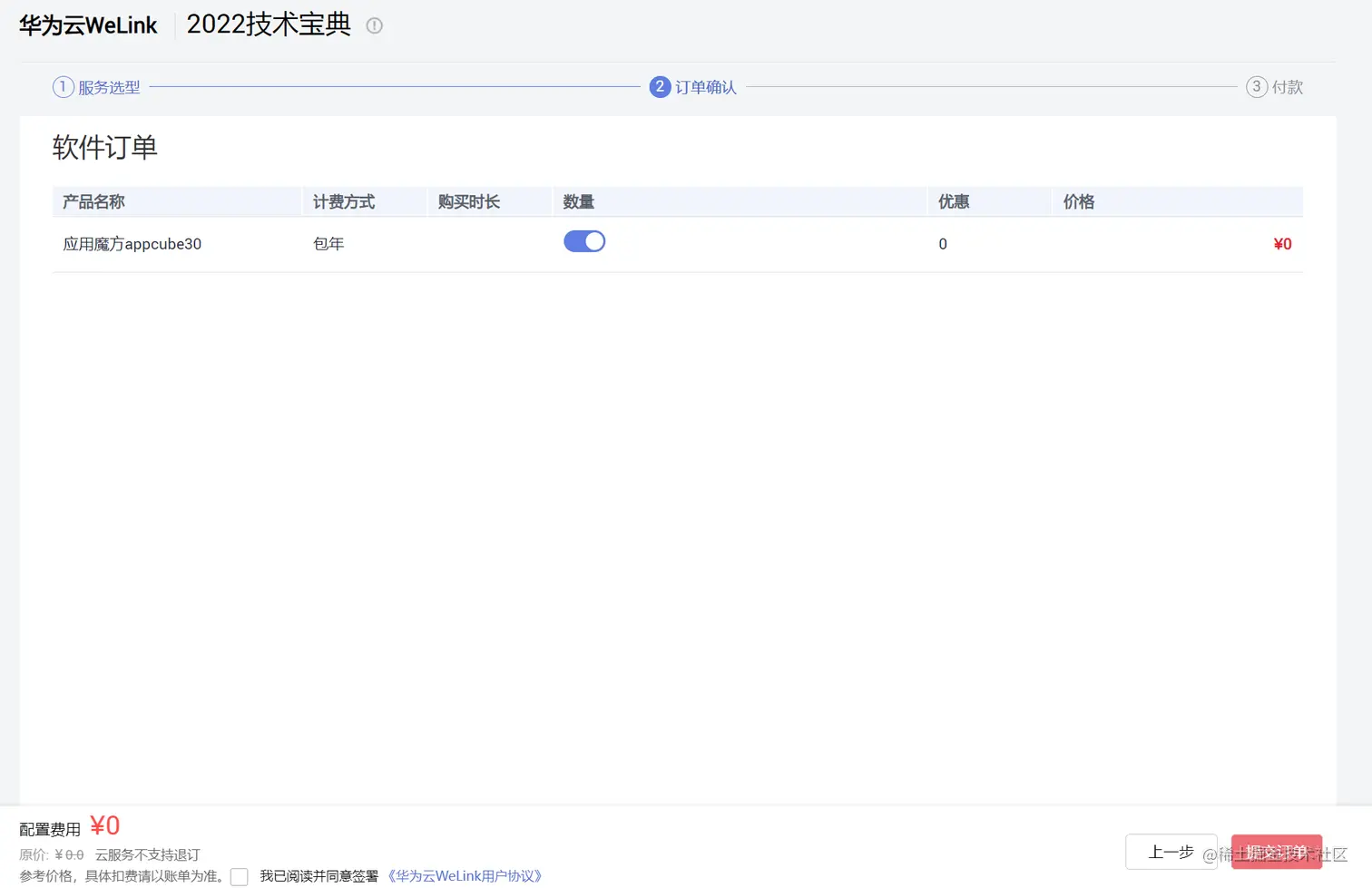This screenshot has height=888, width=1372.
Task: Click the 配置费用 ¥0 total
Action: click(70, 827)
